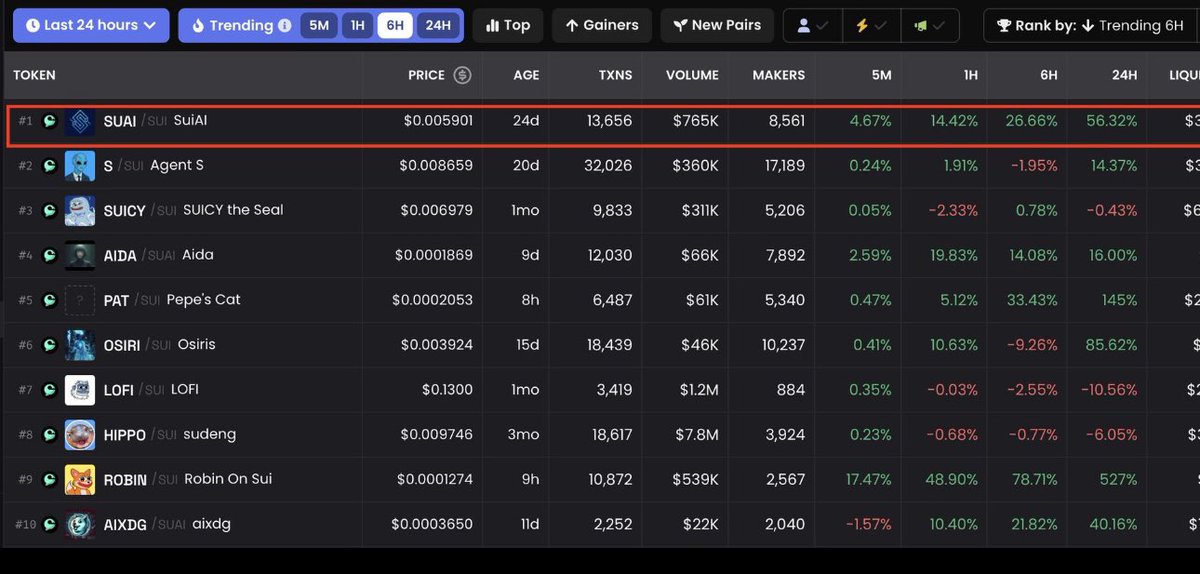Click the SUICY the Seal avatar
The height and width of the screenshot is (574, 1200).
click(80, 211)
